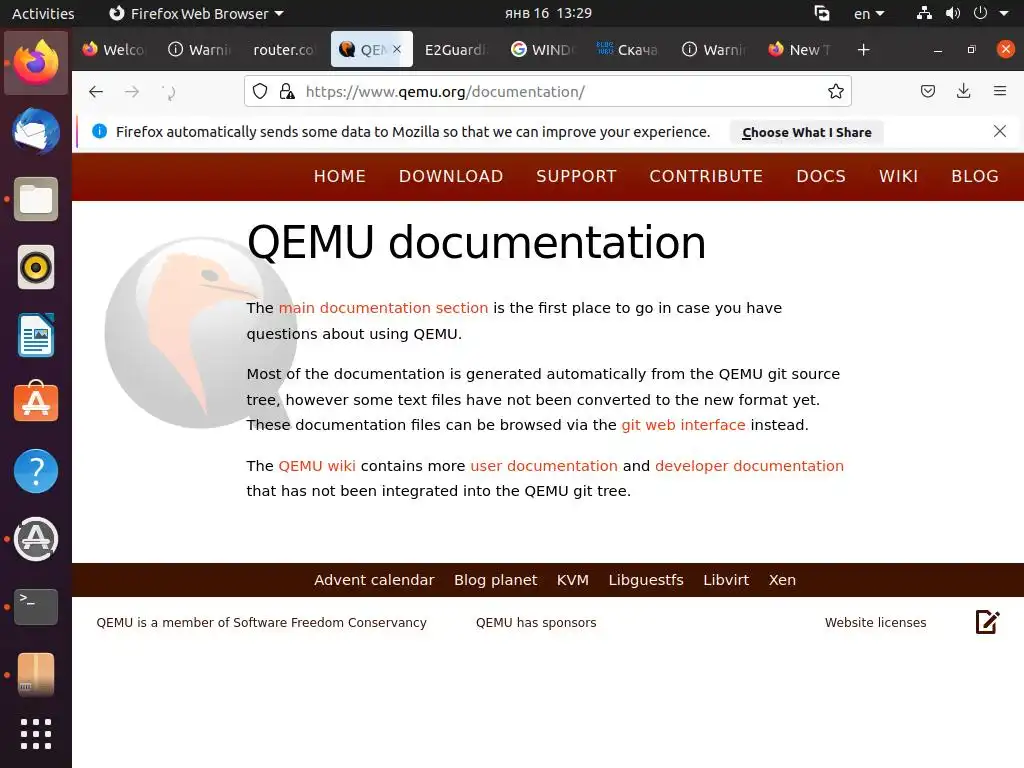Image resolution: width=1024 pixels, height=768 pixels.
Task: Follow the main documentation section link
Action: [383, 308]
